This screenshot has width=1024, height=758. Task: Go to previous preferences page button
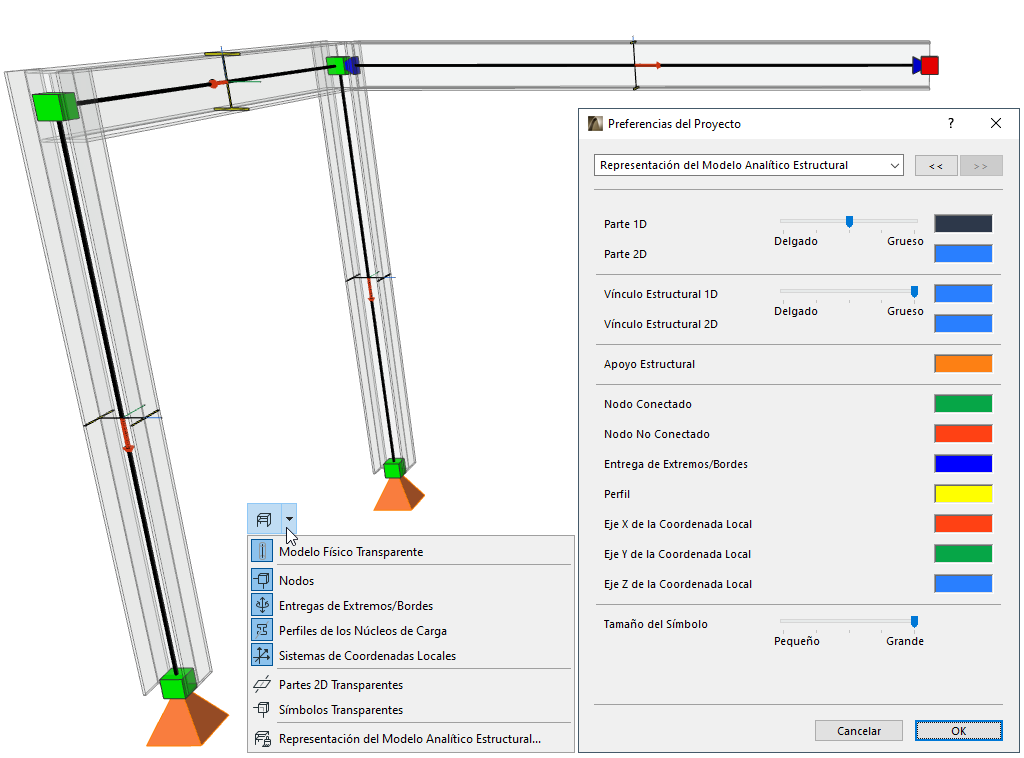coord(936,166)
